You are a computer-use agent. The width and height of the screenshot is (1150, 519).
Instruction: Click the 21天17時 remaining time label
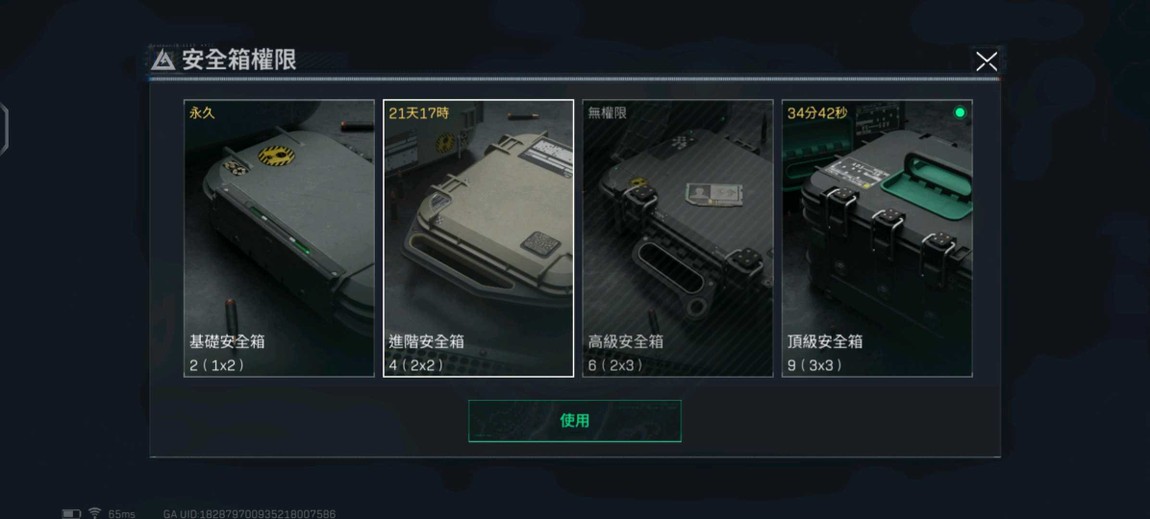[419, 113]
